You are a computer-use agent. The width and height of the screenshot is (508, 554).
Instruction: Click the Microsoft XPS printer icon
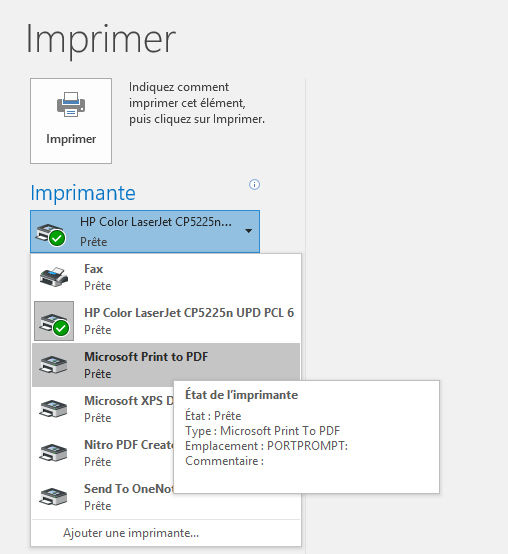53,409
